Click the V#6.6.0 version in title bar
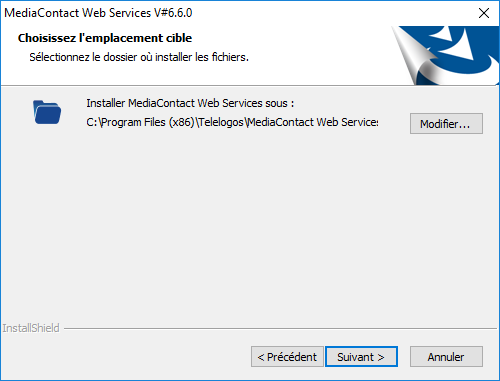 click(173, 13)
